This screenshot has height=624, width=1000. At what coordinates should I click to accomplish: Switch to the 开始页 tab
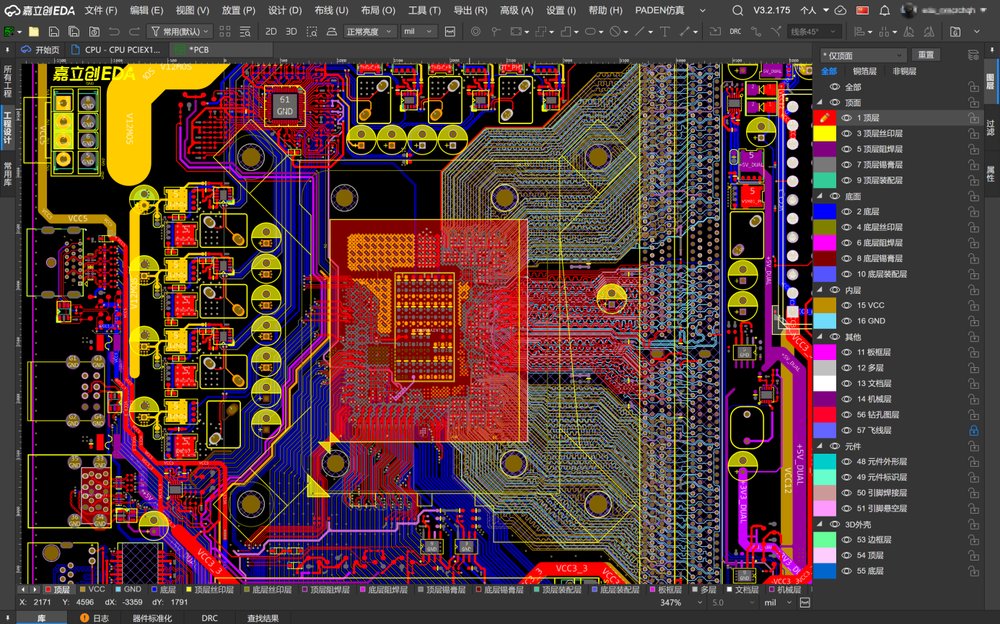pos(40,49)
